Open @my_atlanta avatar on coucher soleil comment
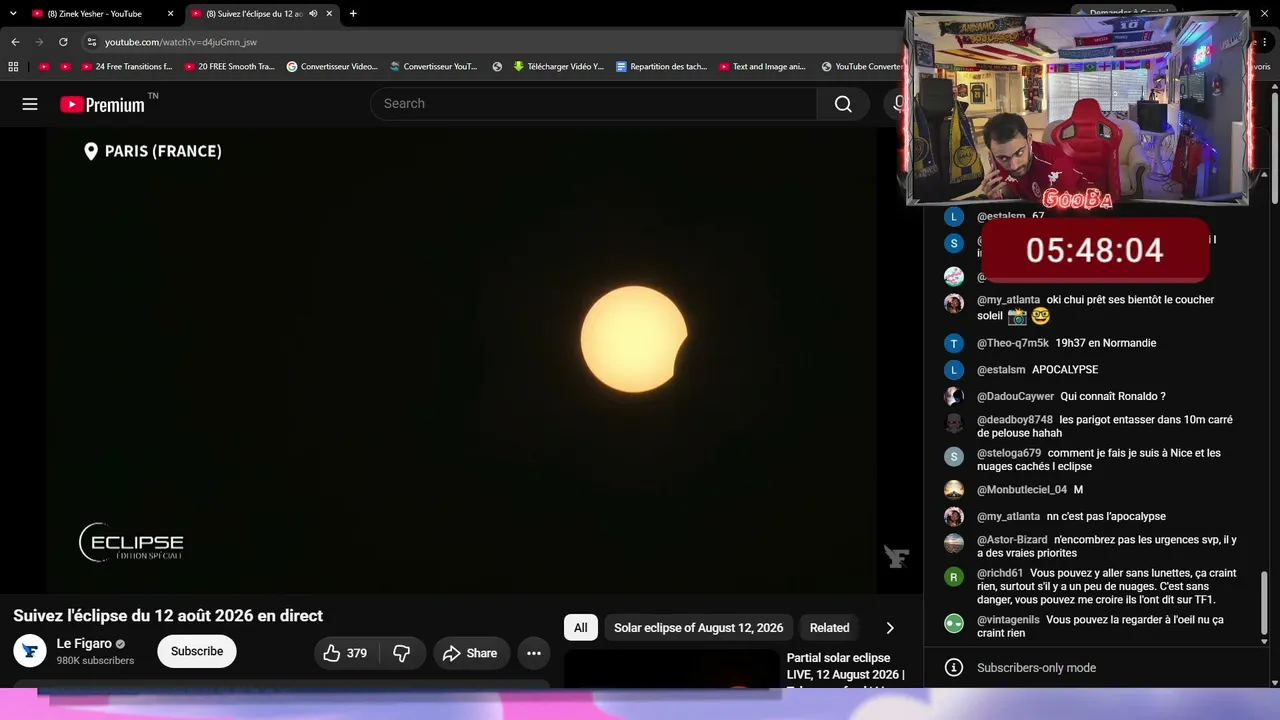This screenshot has height=720, width=1280. click(954, 303)
